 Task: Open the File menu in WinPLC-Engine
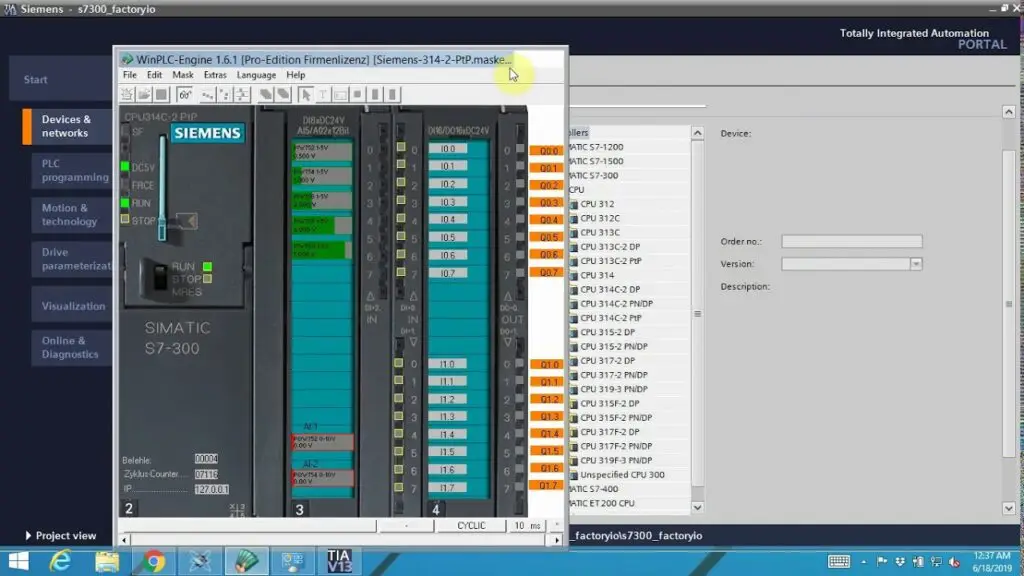pyautogui.click(x=129, y=75)
